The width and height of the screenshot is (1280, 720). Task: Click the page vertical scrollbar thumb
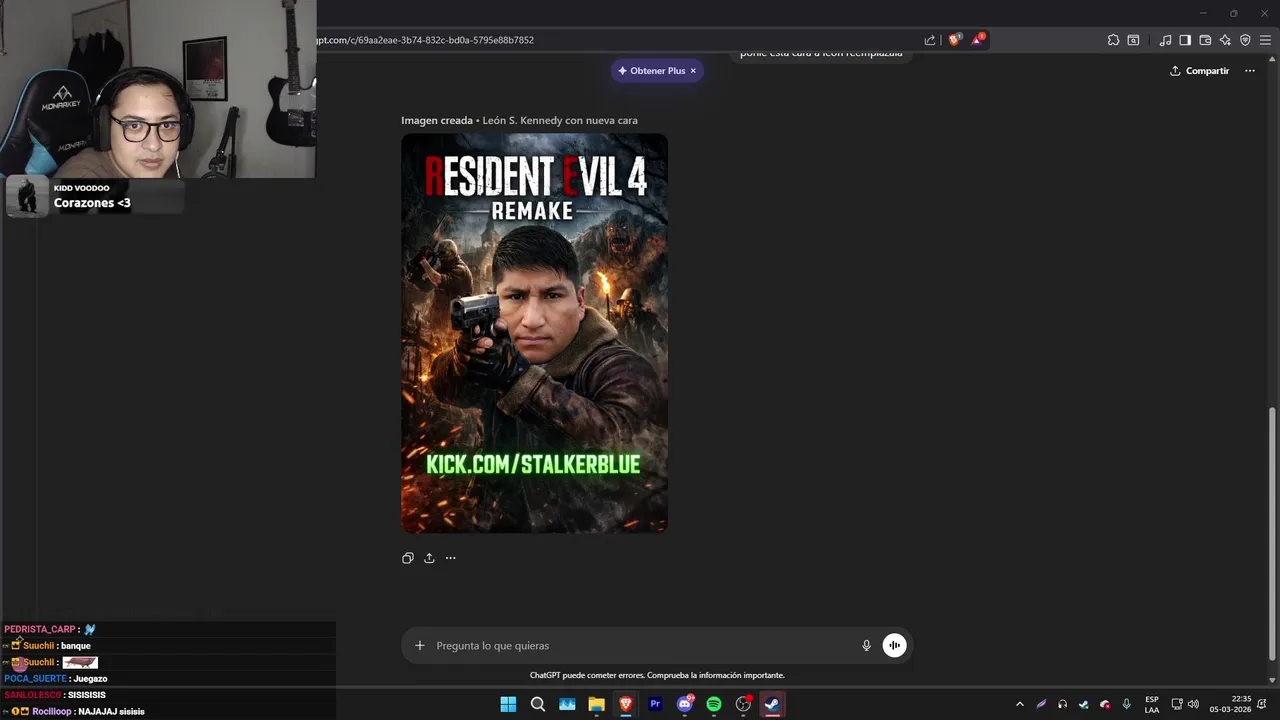tap(1273, 532)
